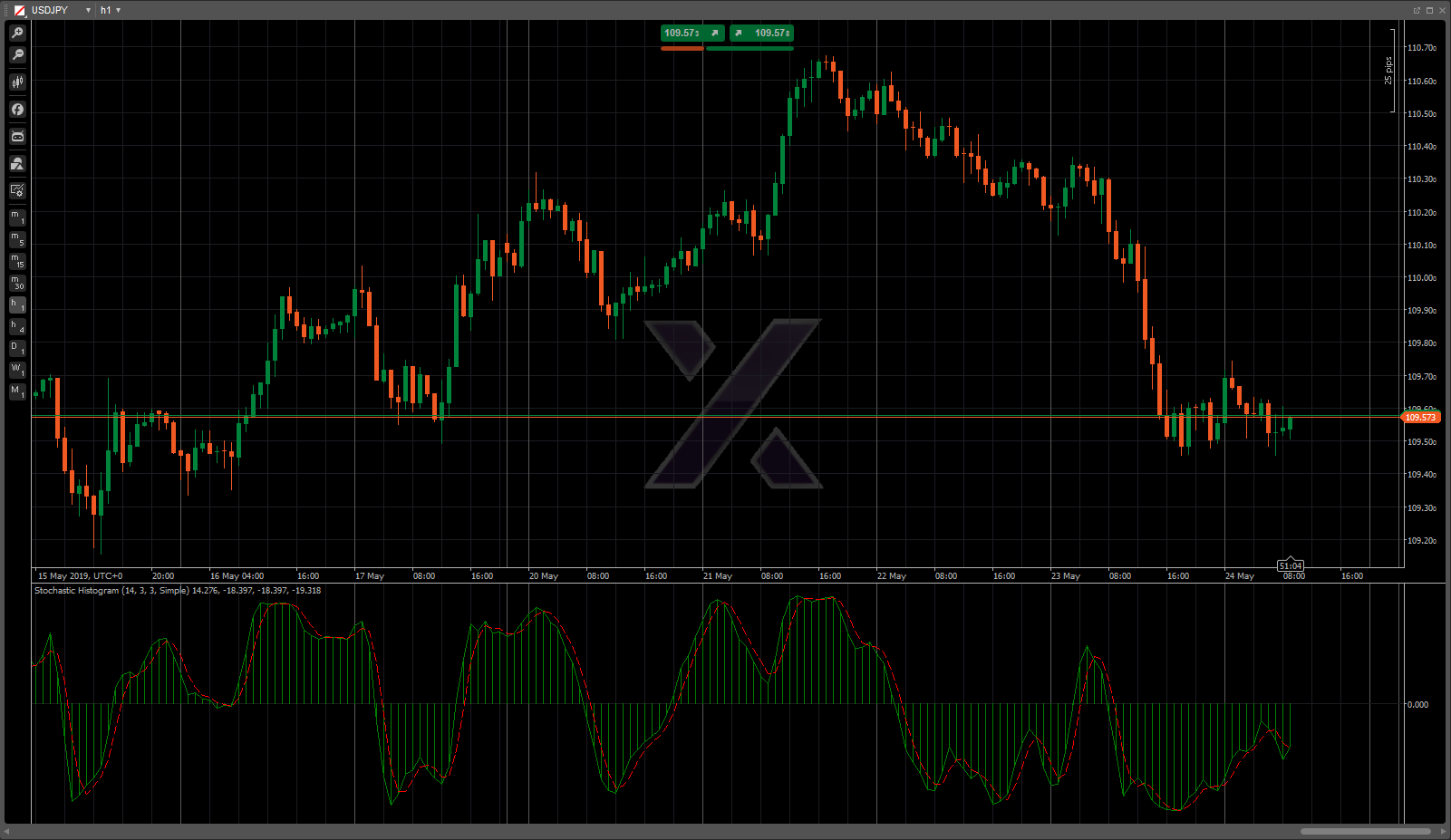Click the 25 pips scale label

click(x=1388, y=71)
